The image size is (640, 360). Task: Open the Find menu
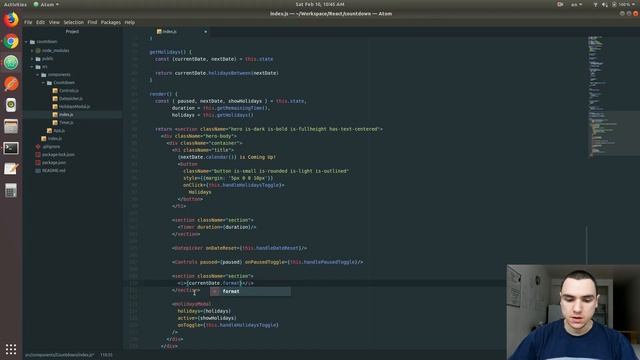(x=92, y=22)
